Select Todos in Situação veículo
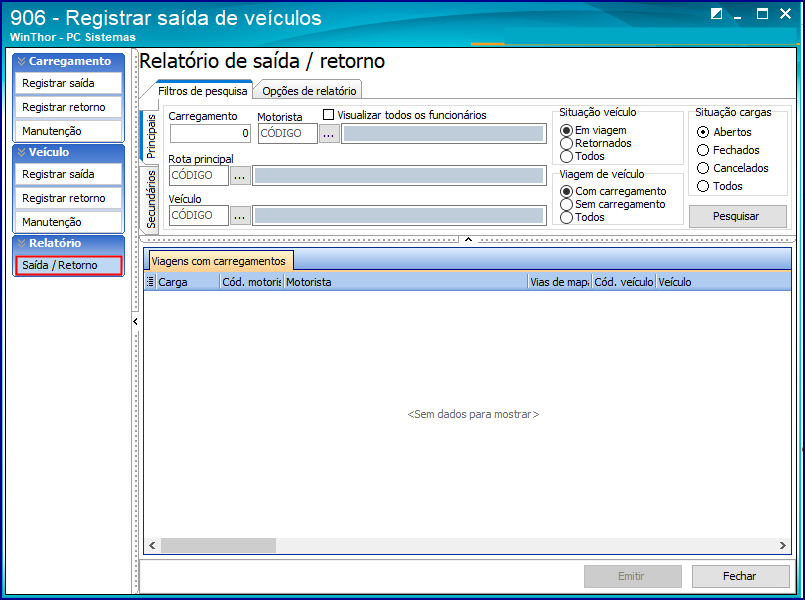Image resolution: width=805 pixels, height=600 pixels. point(566,156)
